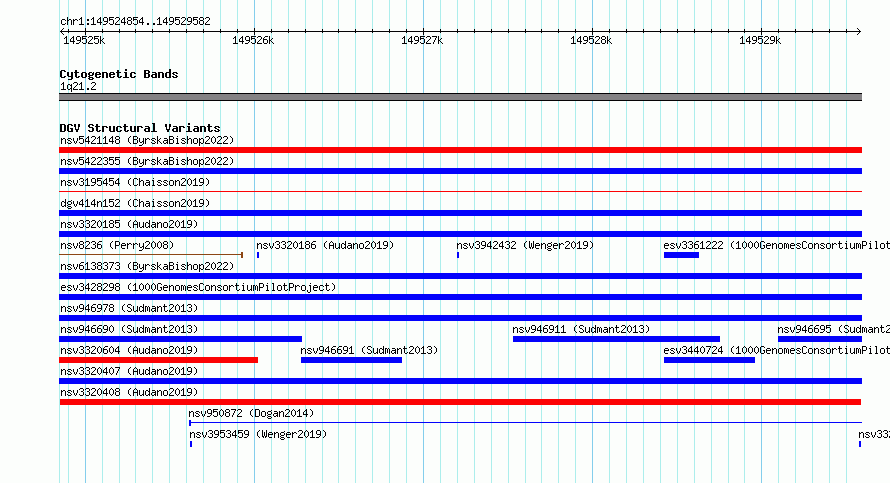
Task: Open variant label esv3361222
Action: tap(776, 245)
